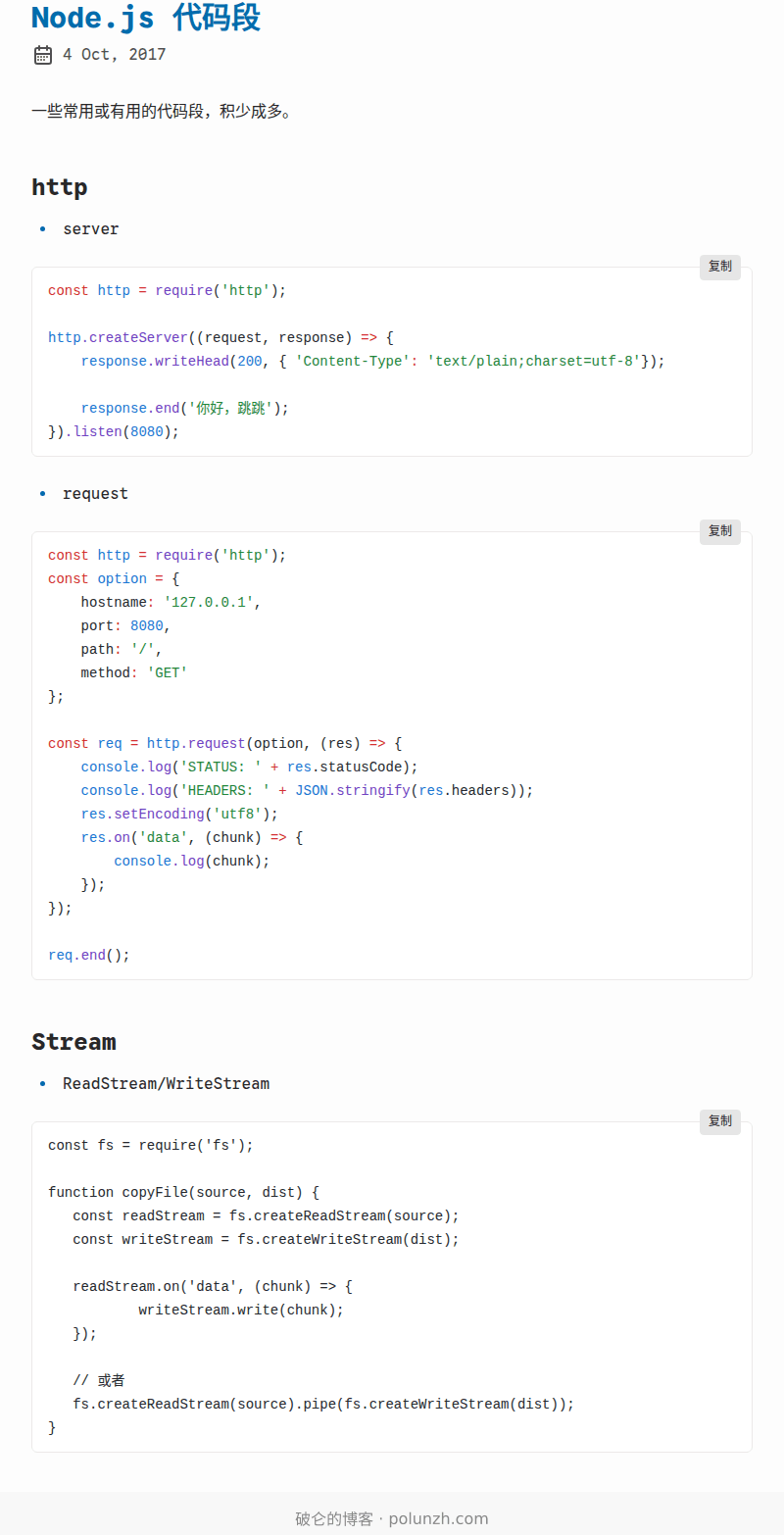Click the "req.end();" code line
Screen dimensions: 784x1535
(x=89, y=956)
